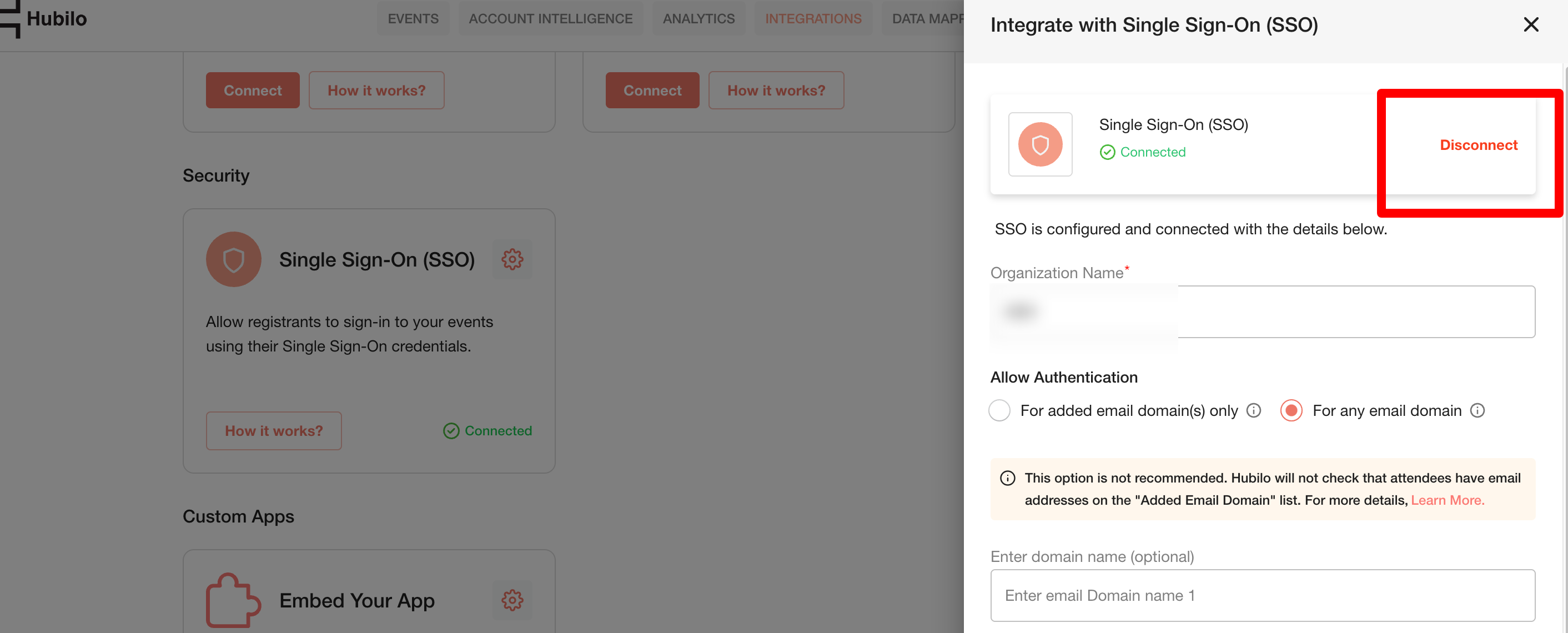Follow the Learn More link

(1448, 500)
